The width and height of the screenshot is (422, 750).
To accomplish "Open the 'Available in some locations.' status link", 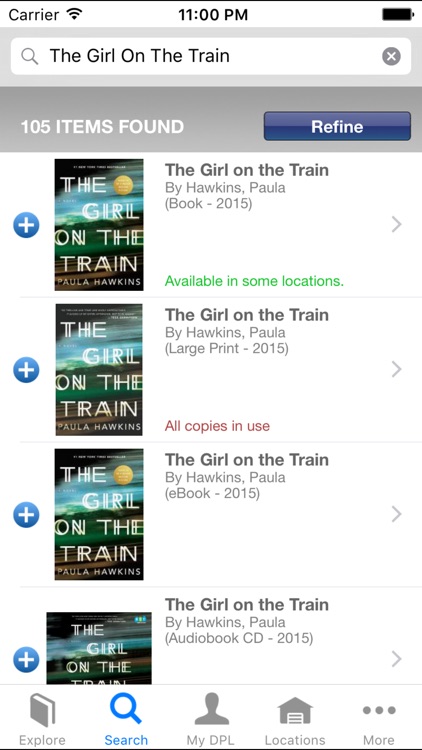I will pyautogui.click(x=254, y=281).
